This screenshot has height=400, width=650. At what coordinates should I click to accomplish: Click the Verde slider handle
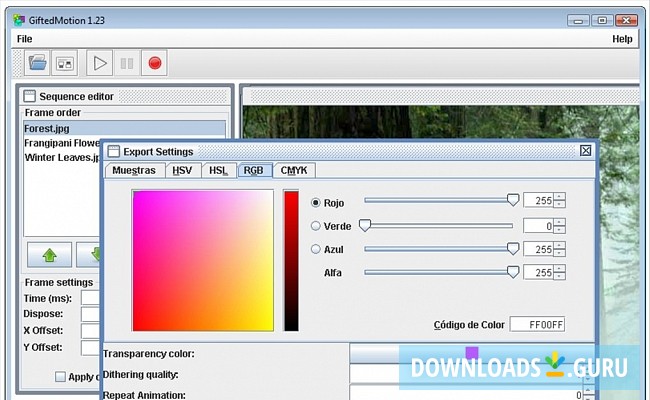click(x=365, y=225)
